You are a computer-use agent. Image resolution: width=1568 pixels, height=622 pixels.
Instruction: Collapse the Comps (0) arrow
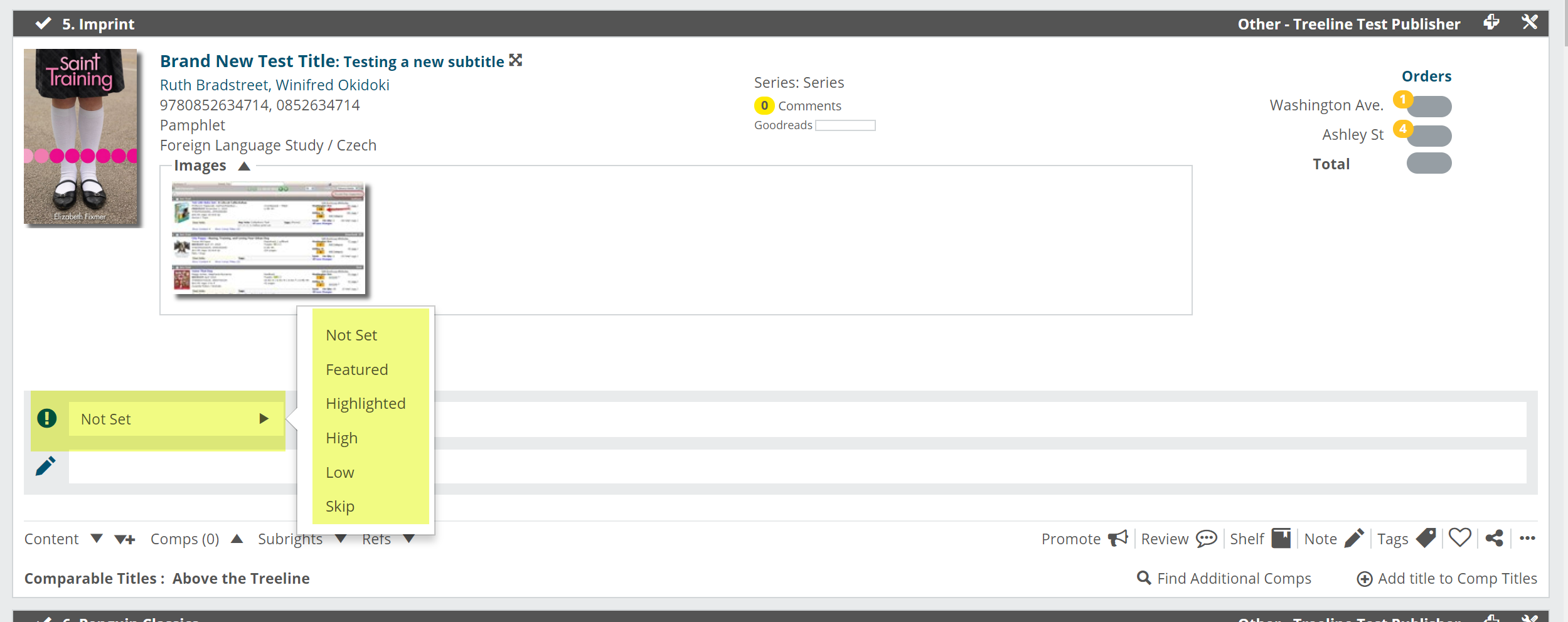tap(237, 539)
